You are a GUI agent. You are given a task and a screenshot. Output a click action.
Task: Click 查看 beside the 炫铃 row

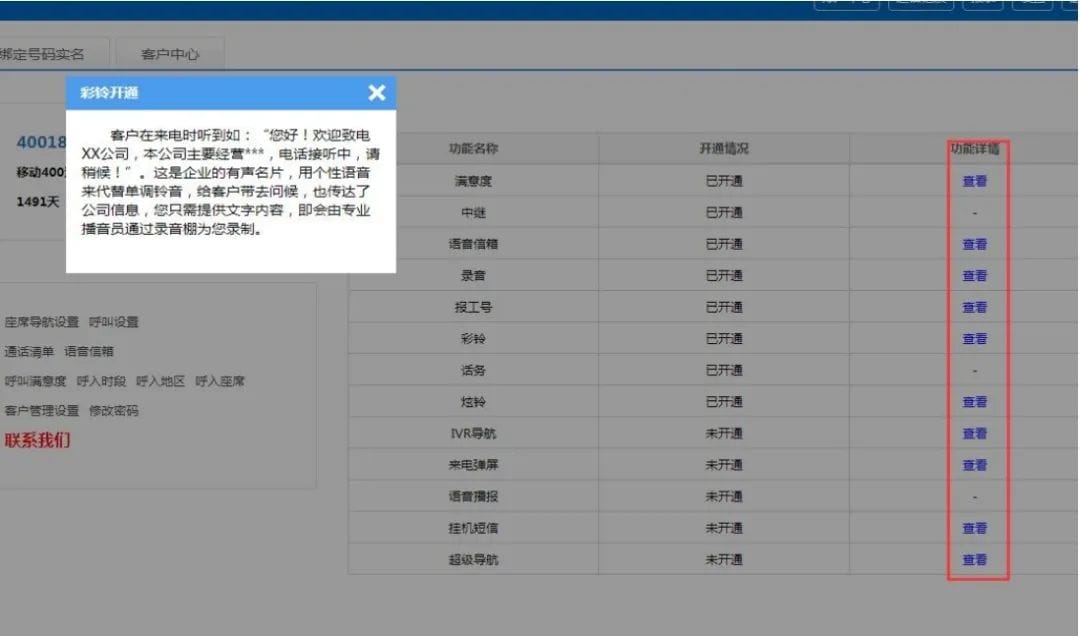tap(974, 402)
